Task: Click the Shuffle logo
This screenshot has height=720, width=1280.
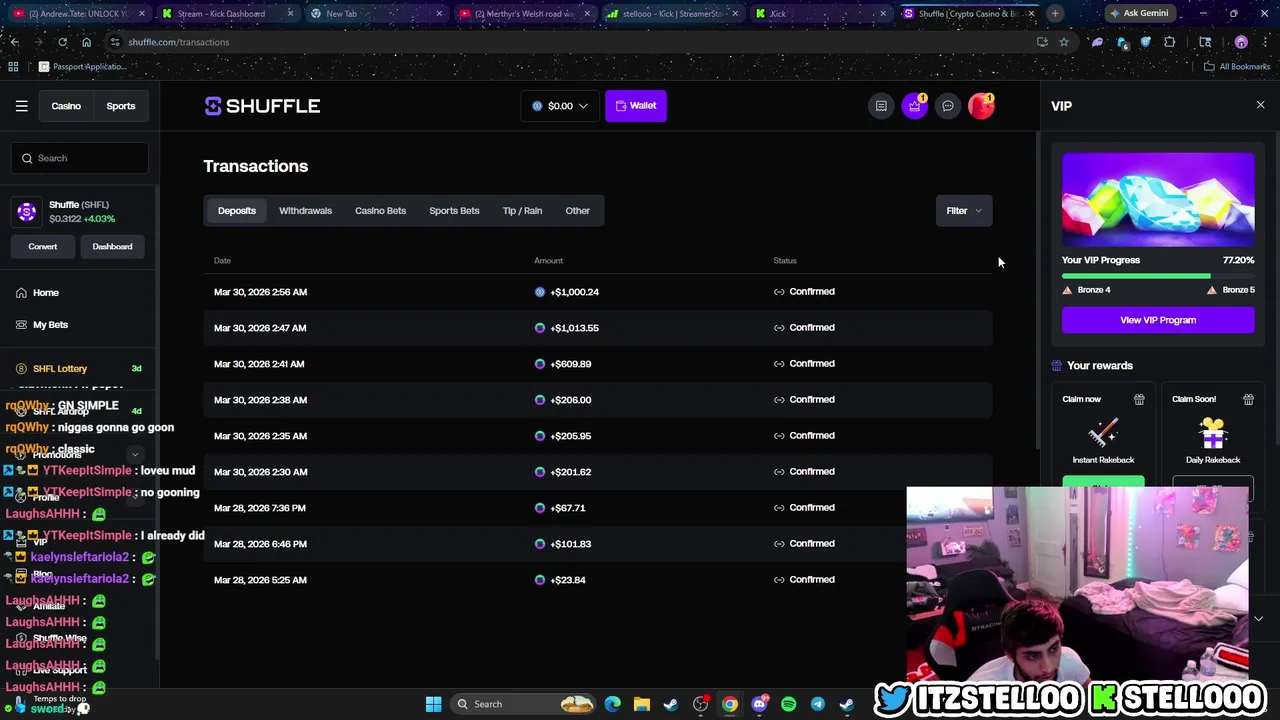Action: 262,106
